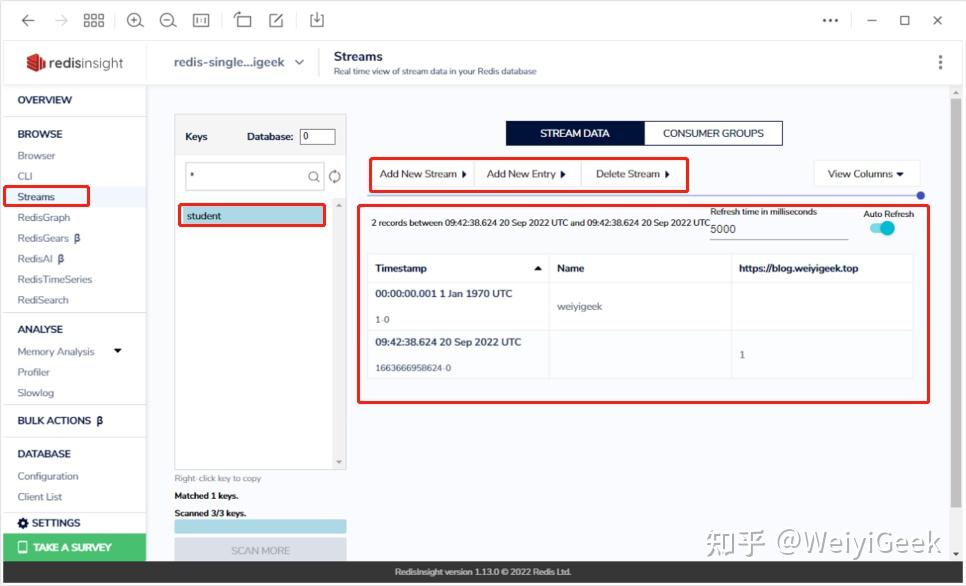Viewport: 966px width, 586px height.
Task: Click the zoom in magnifier icon
Action: pos(134,20)
